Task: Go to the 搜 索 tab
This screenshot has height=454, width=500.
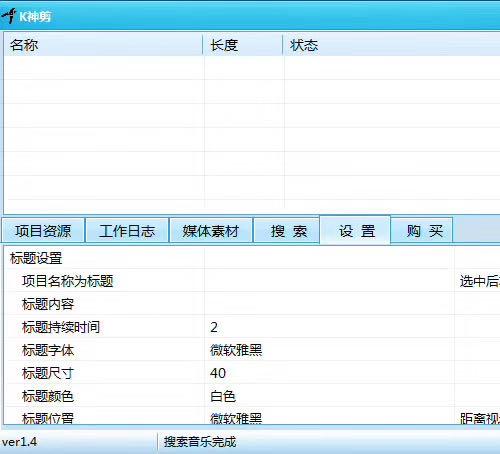Action: 287,231
